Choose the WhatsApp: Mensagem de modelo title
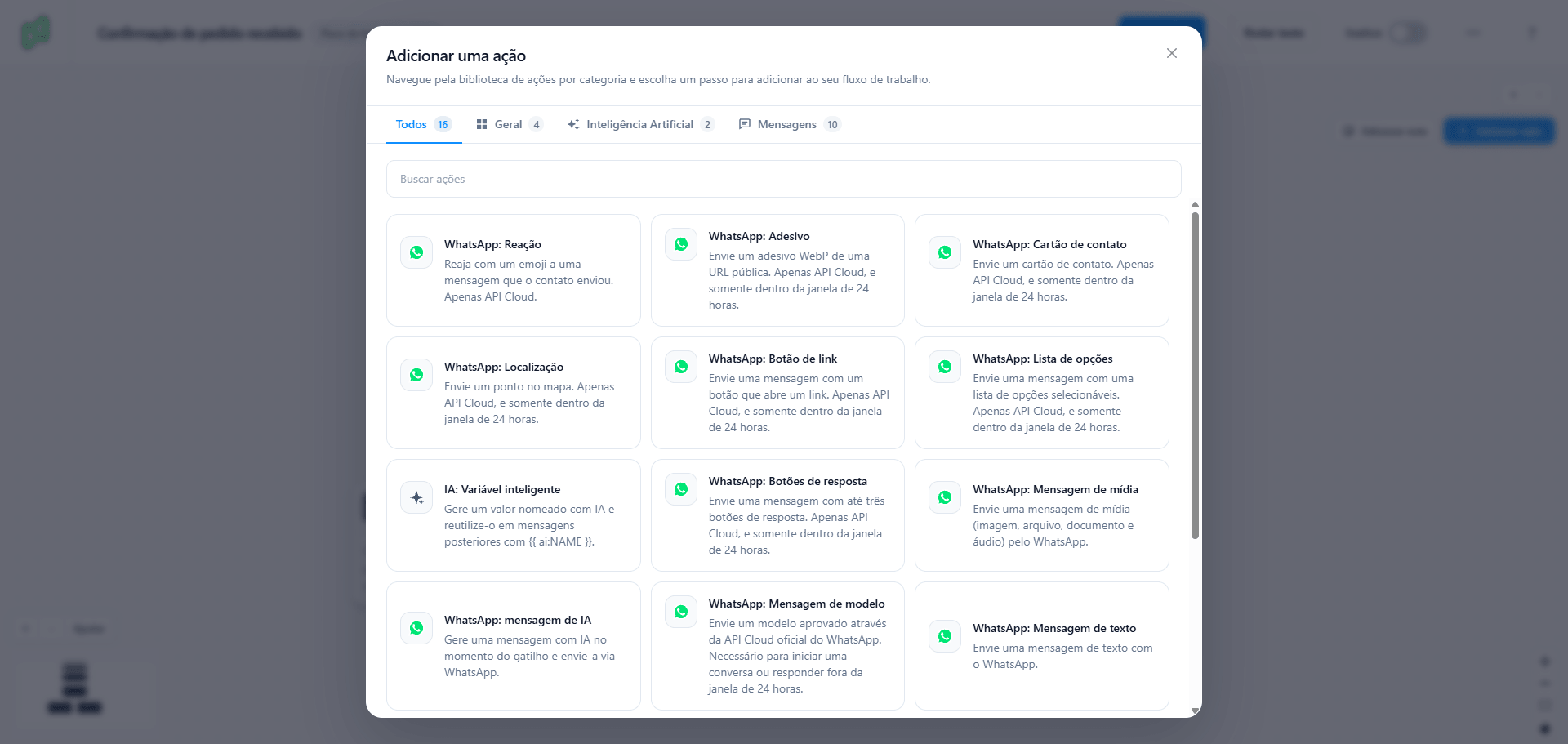The width and height of the screenshot is (1568, 744). click(x=797, y=604)
